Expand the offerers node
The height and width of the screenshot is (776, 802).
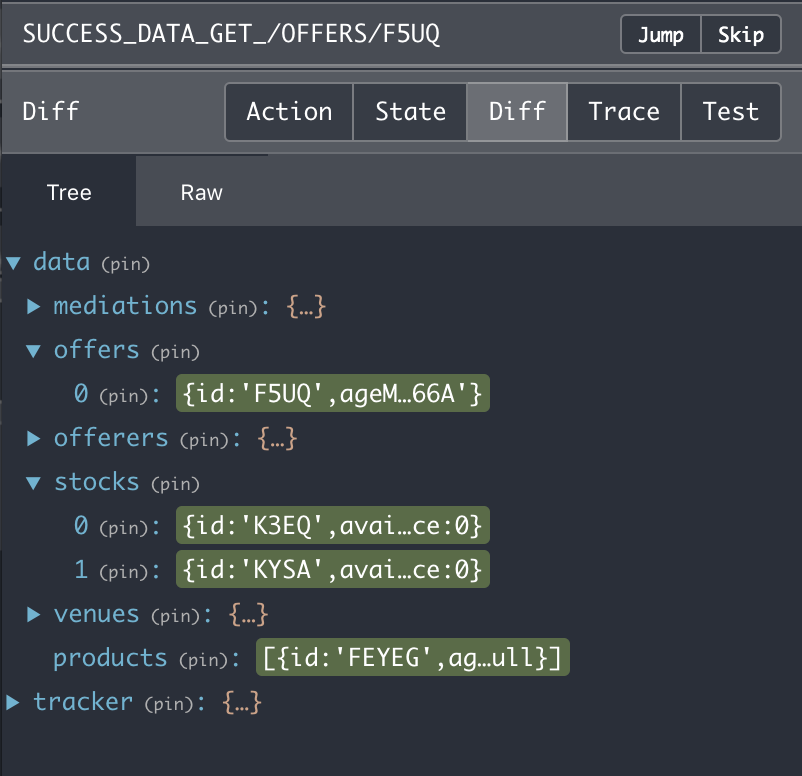coord(32,437)
